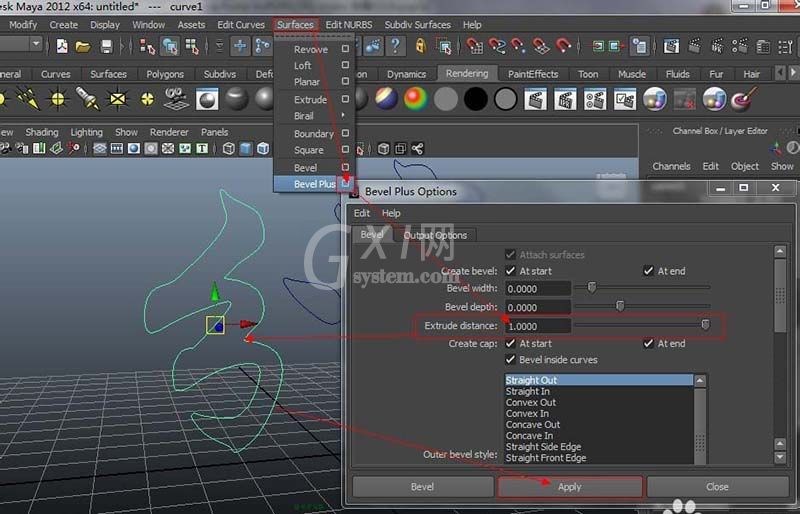Enable snap to points magnet icon
The width and height of the screenshot is (800, 514).
[x=518, y=46]
